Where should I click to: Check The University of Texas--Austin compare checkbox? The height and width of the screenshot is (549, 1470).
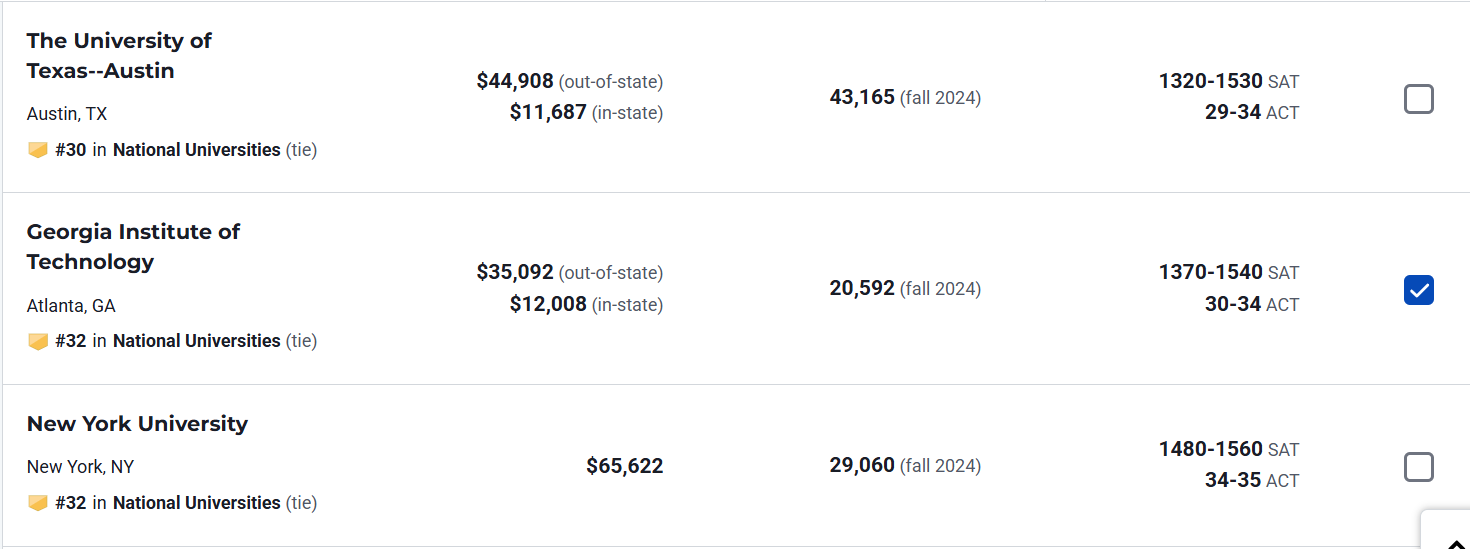coord(1418,99)
